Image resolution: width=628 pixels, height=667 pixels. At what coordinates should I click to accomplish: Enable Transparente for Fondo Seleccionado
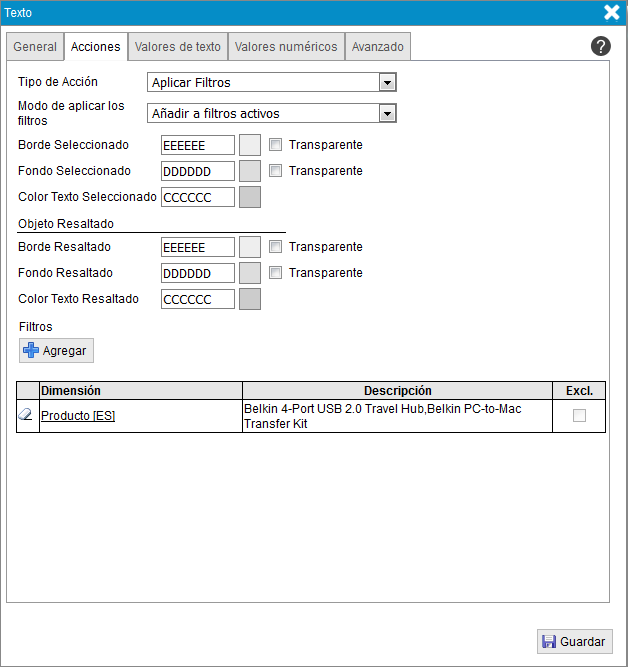coord(276,171)
